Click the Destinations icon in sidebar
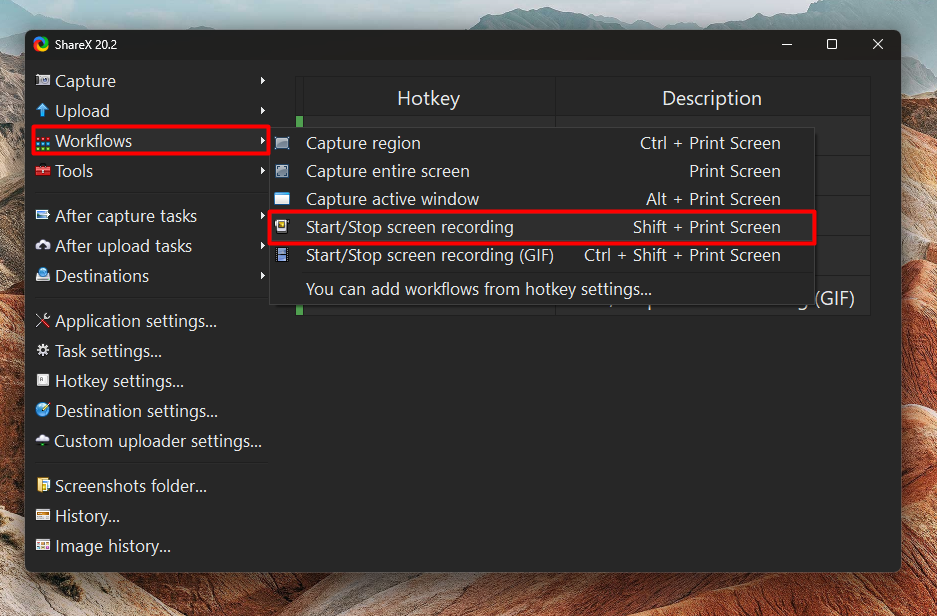The width and height of the screenshot is (937, 616). tap(42, 275)
